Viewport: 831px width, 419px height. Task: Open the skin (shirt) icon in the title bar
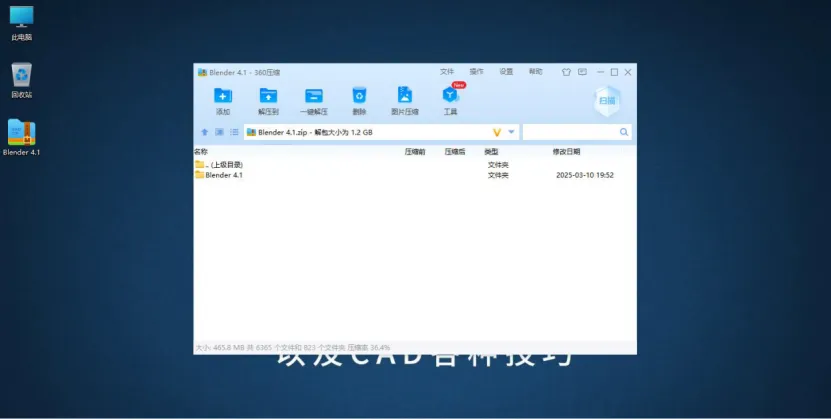pos(566,72)
